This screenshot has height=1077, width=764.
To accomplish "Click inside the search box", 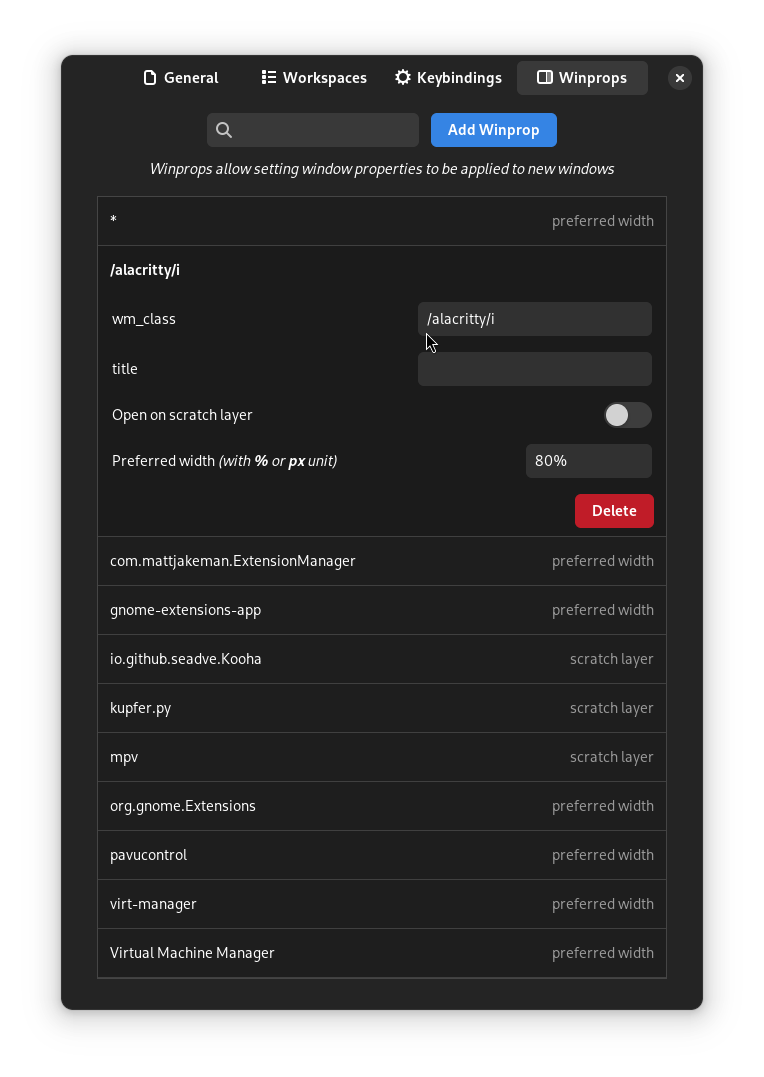I will coord(320,130).
